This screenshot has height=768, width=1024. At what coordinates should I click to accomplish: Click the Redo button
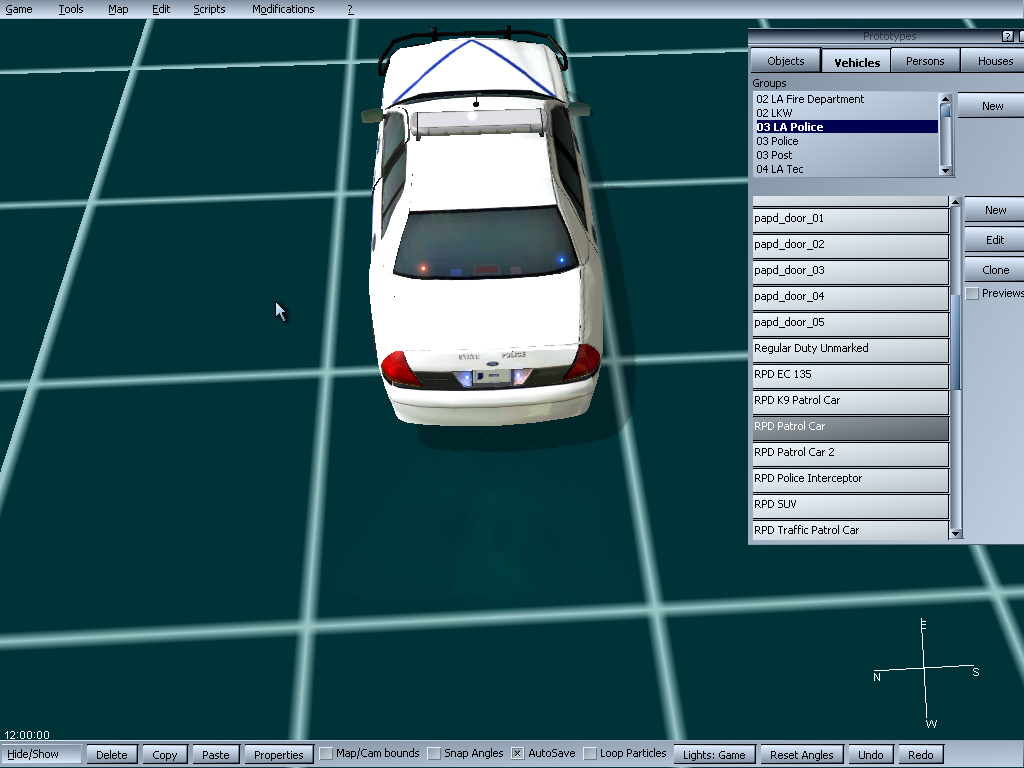[921, 754]
